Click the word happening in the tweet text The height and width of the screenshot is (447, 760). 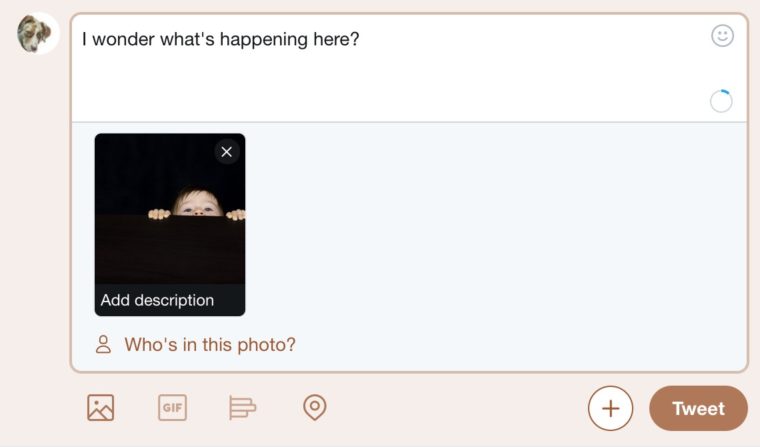(x=264, y=40)
